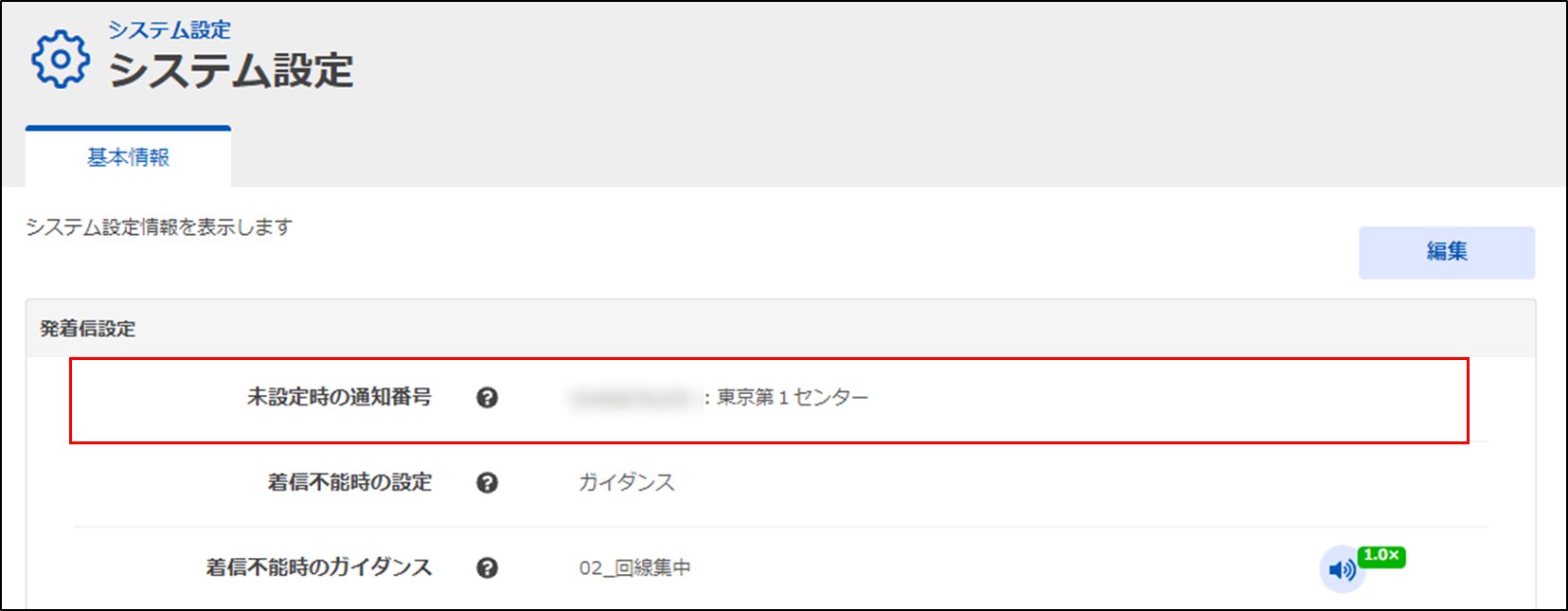The width and height of the screenshot is (1568, 611).
Task: Click the blurred notification phone number
Action: 632,399
